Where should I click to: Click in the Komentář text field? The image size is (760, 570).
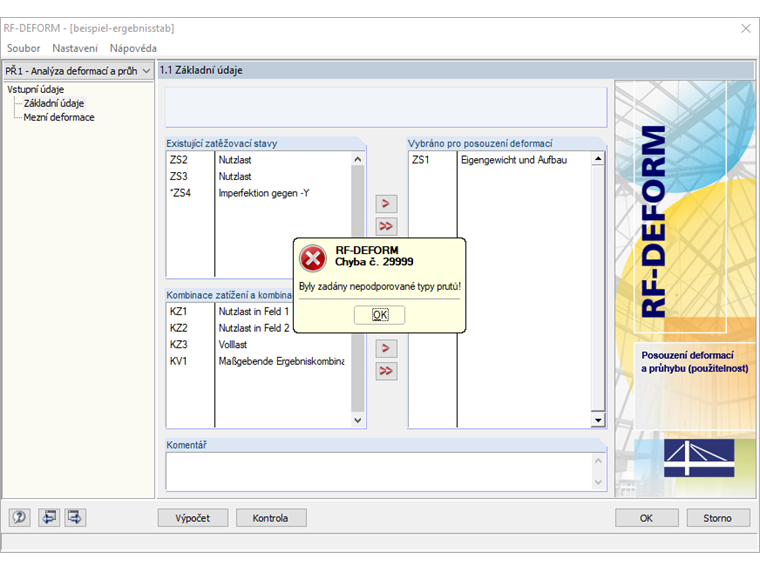[380, 471]
